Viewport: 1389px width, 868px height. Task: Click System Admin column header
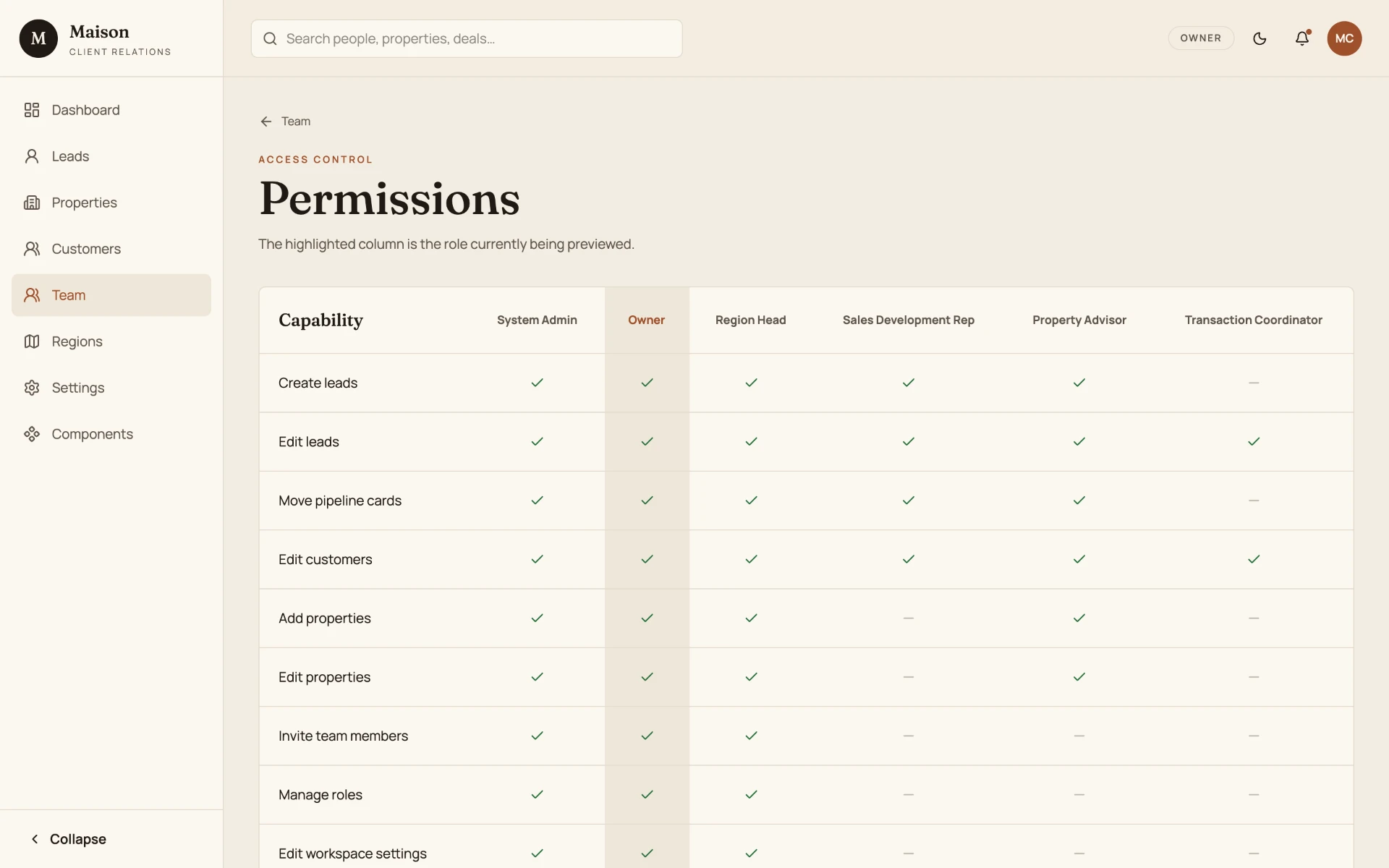point(537,320)
